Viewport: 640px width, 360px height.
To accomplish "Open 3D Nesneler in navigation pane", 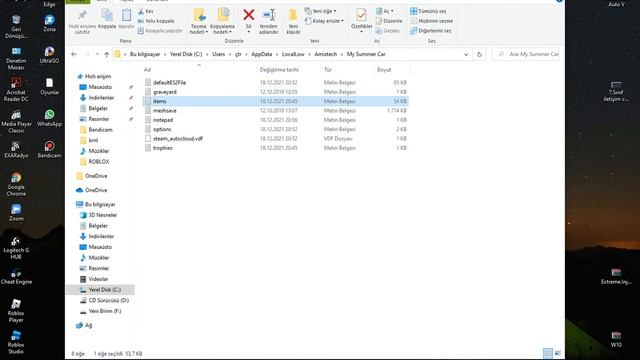I will click(x=103, y=215).
